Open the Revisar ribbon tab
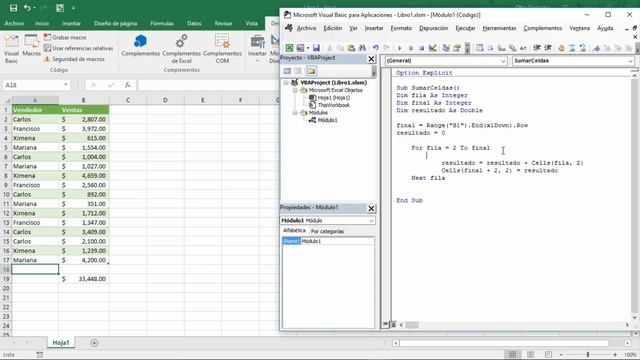The height and width of the screenshot is (360, 640). (224, 24)
